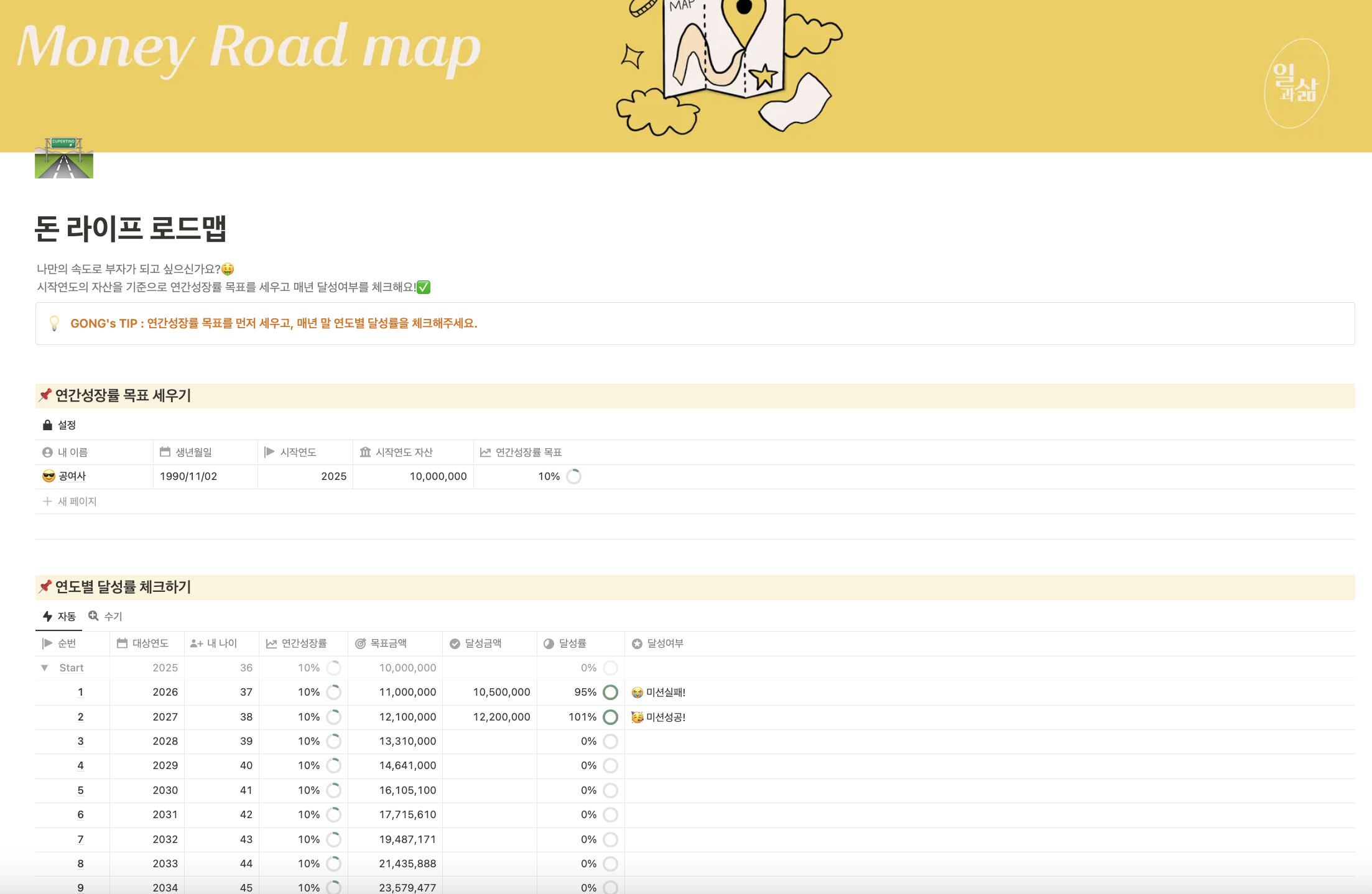Click the chart icon in 연간성장률 목표 header
The image size is (1372, 894).
[485, 452]
